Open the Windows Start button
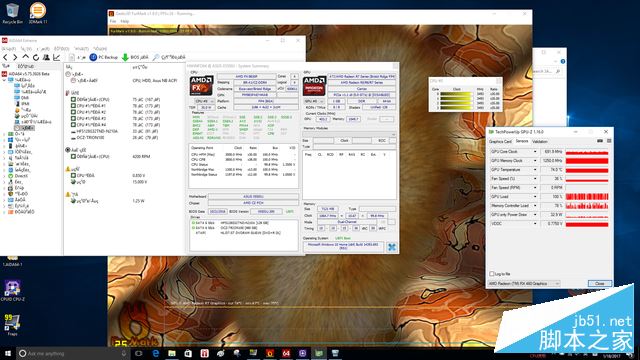 pyautogui.click(x=7, y=353)
